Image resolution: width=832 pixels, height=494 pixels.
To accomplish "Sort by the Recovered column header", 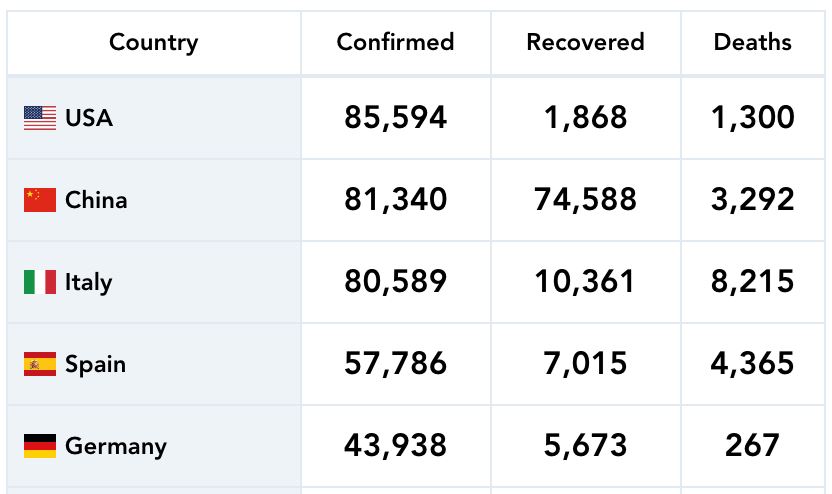I will click(x=585, y=42).
